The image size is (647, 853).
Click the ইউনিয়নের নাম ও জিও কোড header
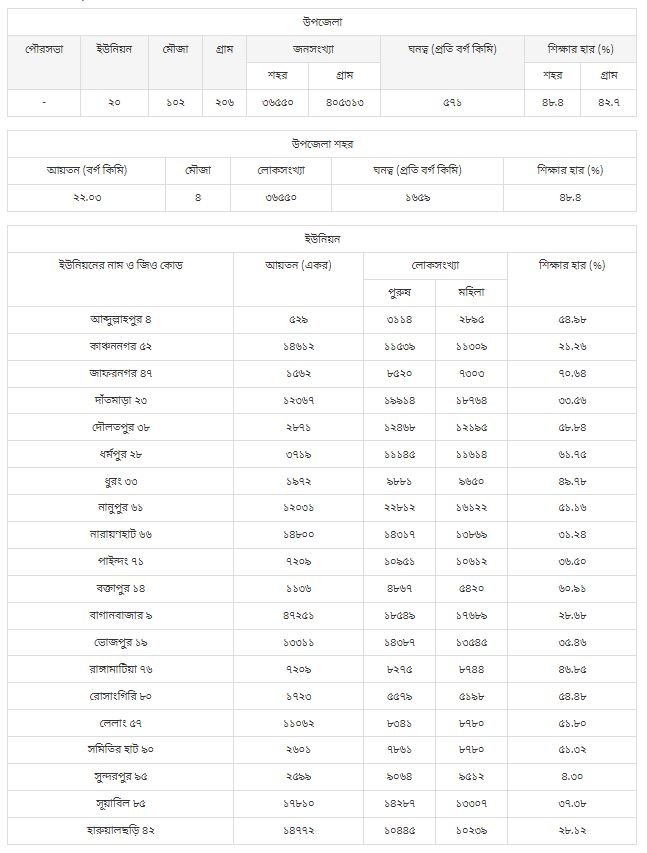(x=120, y=266)
